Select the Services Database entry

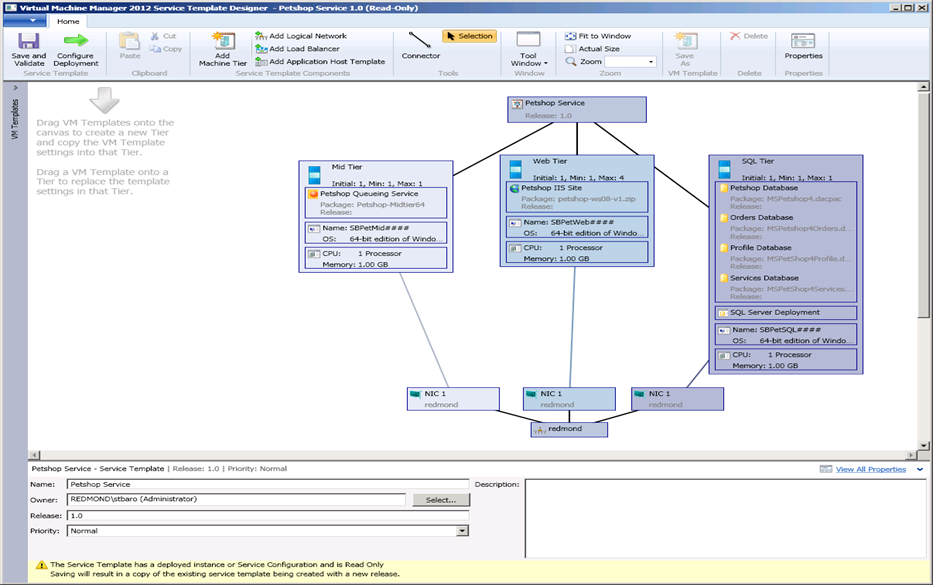pyautogui.click(x=764, y=278)
